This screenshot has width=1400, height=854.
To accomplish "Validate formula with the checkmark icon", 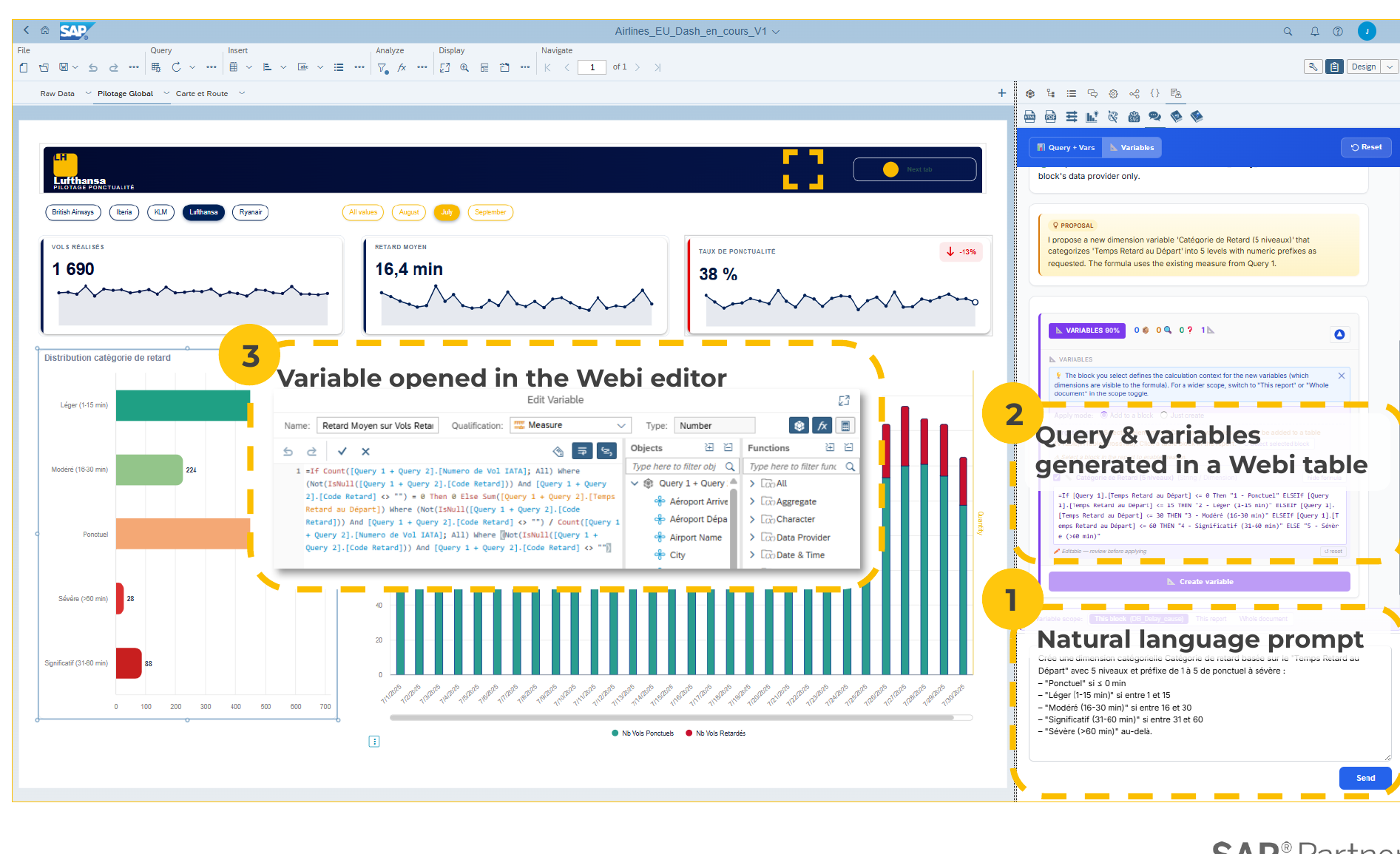I will (342, 451).
